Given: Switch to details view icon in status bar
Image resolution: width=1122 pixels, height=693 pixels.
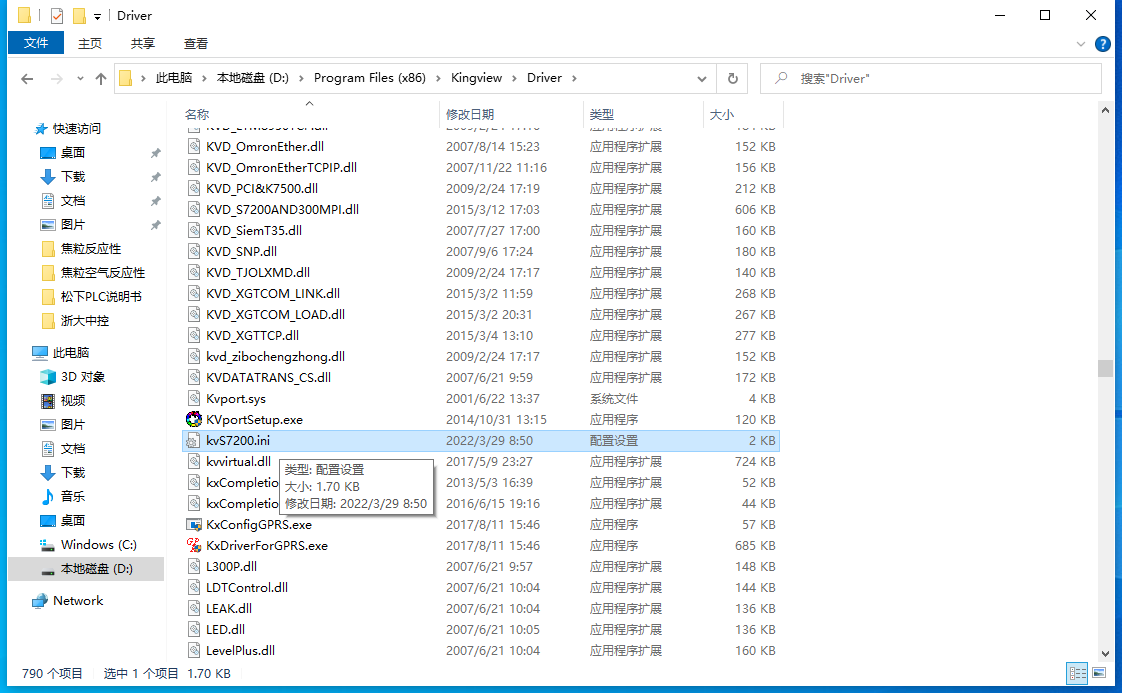Looking at the screenshot, I should (1077, 673).
